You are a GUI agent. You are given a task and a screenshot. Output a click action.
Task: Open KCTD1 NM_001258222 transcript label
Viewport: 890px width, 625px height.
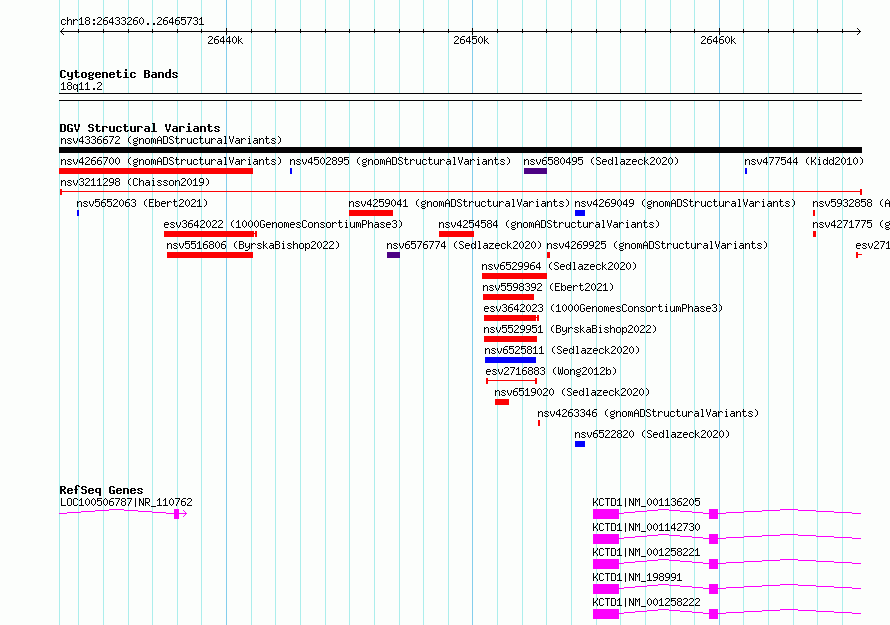tap(646, 602)
